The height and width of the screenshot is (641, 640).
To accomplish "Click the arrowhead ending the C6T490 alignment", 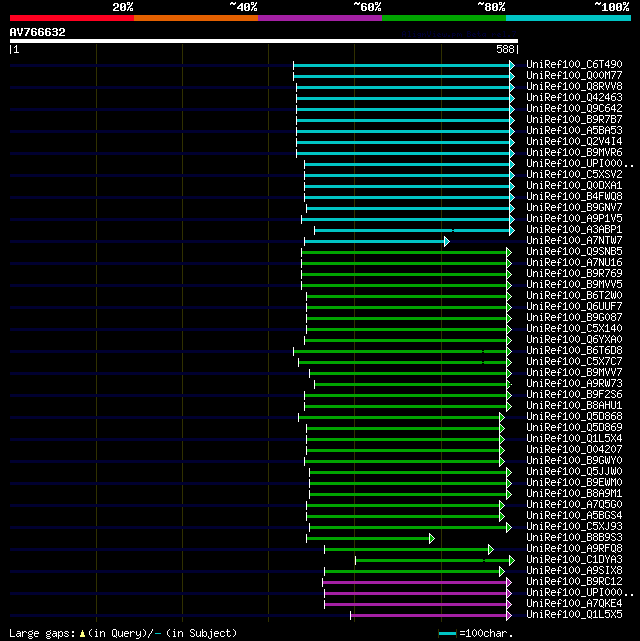I will pyautogui.click(x=512, y=65).
